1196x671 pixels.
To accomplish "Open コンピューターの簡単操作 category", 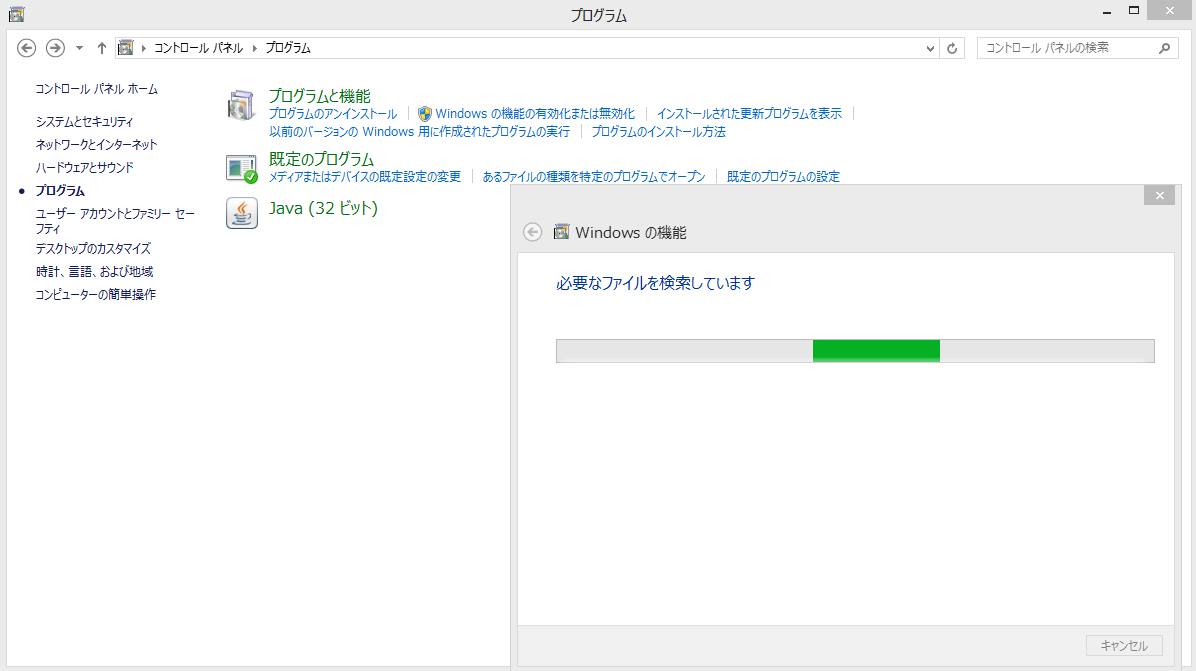I will pos(95,294).
